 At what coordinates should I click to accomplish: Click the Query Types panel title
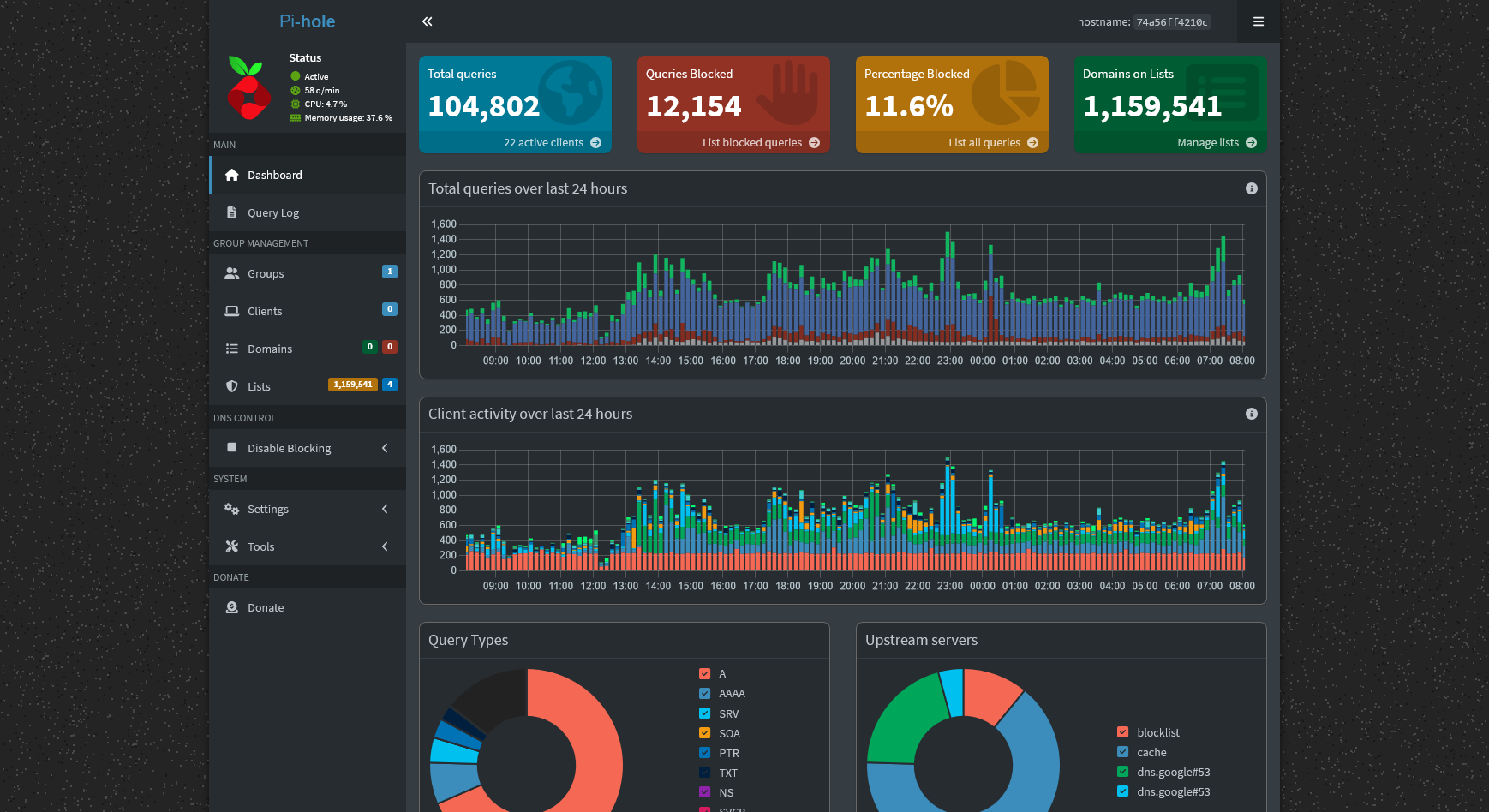(469, 640)
